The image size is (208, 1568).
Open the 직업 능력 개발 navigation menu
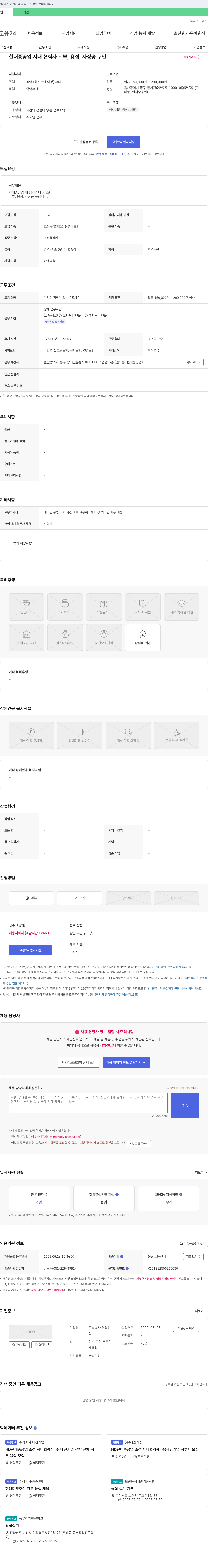pos(142,33)
